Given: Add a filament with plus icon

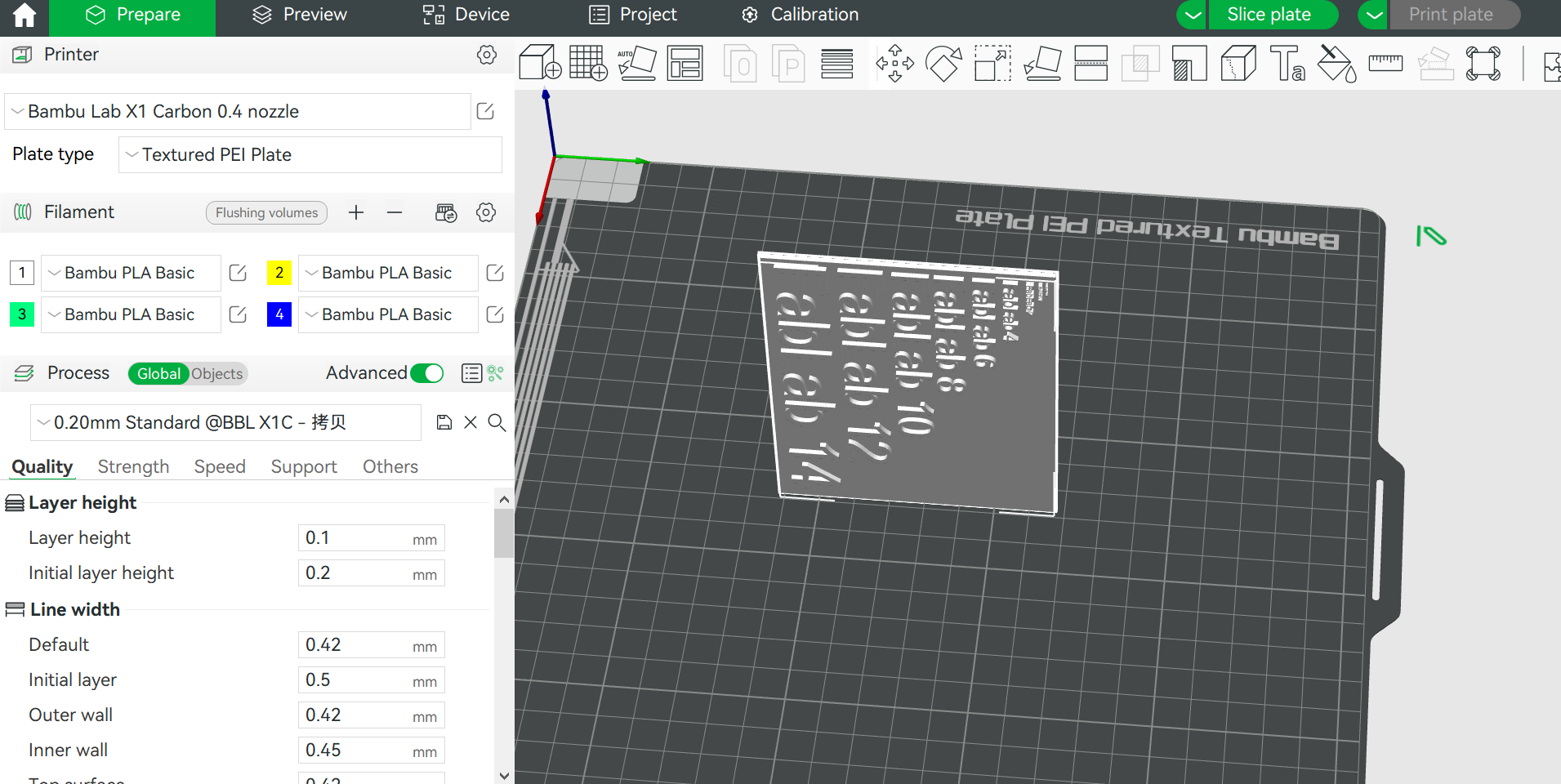Looking at the screenshot, I should 356,212.
